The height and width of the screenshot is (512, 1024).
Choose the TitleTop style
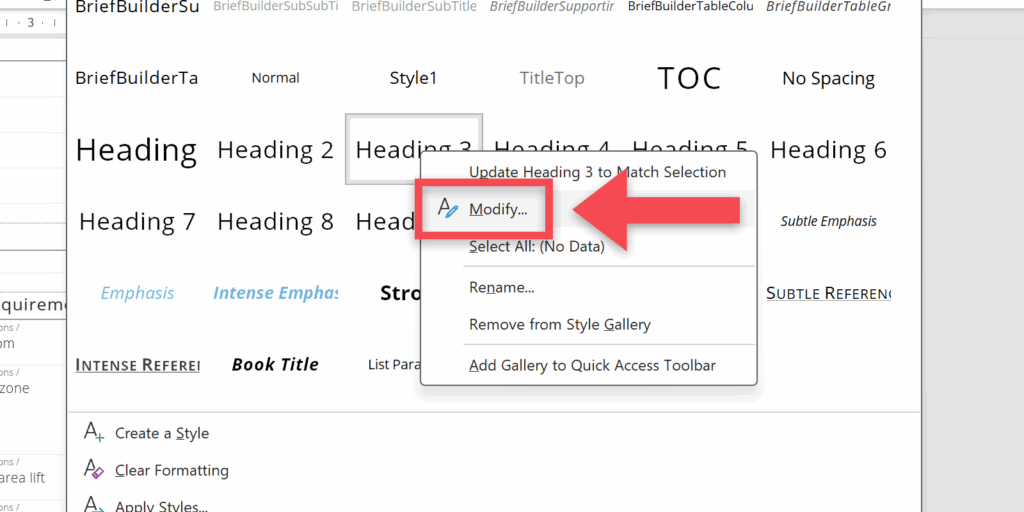pos(552,78)
